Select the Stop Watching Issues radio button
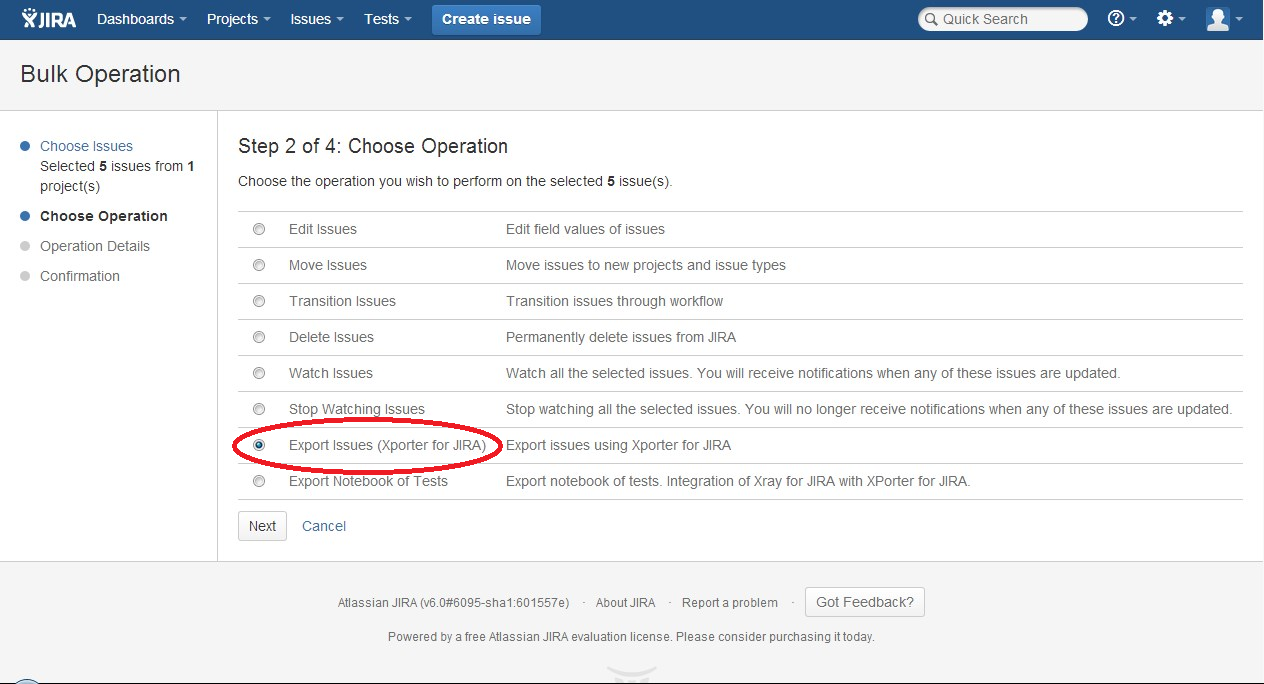This screenshot has width=1264, height=684. tap(259, 409)
